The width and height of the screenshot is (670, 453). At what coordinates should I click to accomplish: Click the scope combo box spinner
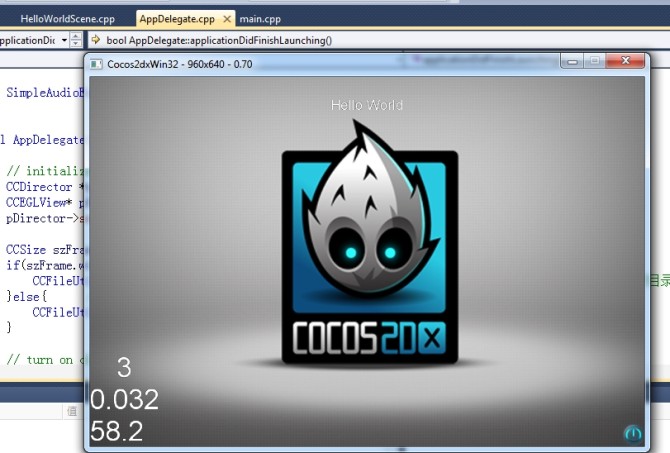pos(76,40)
